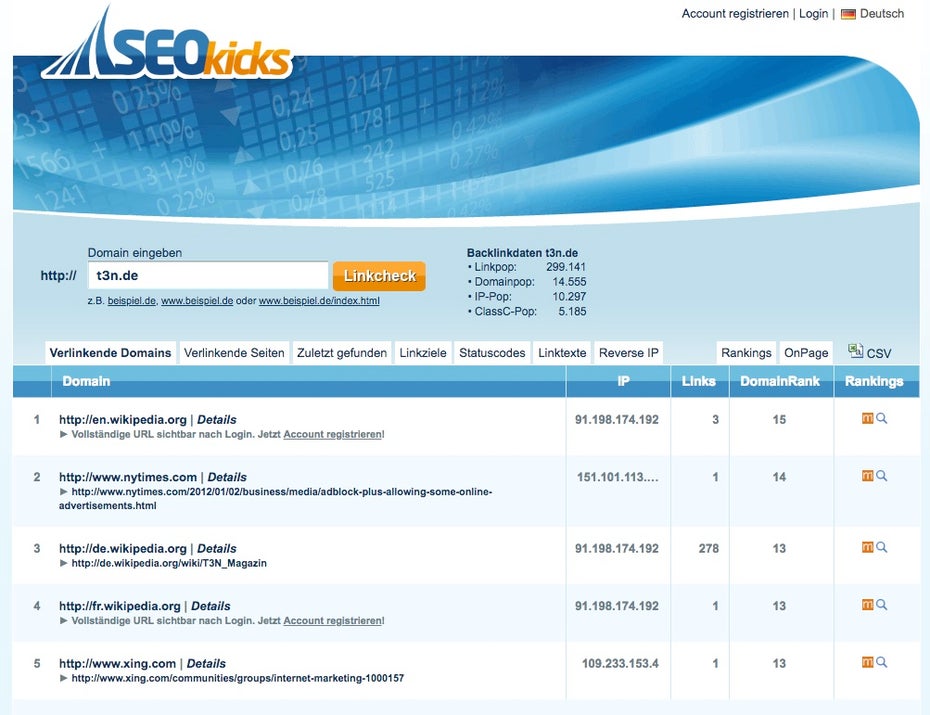The image size is (930, 715).
Task: Switch to the OnPage tab
Action: [x=806, y=353]
